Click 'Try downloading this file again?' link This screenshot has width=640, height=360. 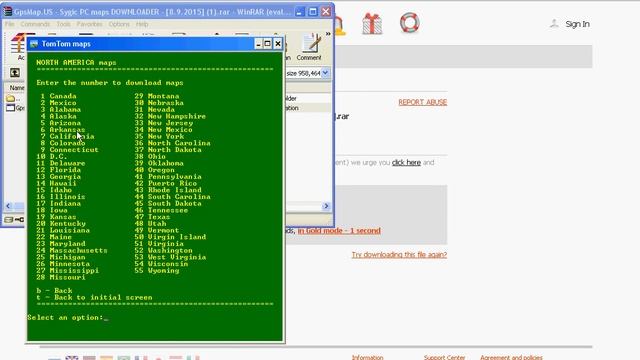pos(399,255)
